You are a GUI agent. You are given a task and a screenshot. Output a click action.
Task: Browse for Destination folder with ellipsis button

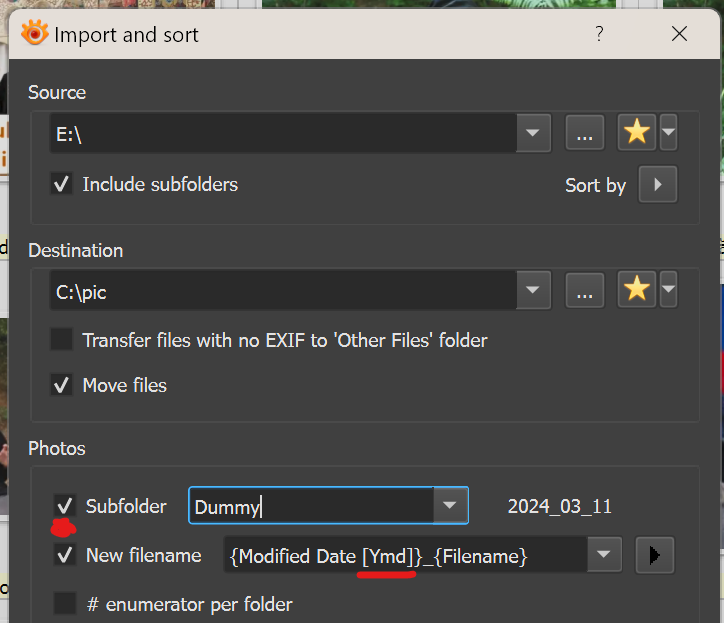click(x=585, y=290)
